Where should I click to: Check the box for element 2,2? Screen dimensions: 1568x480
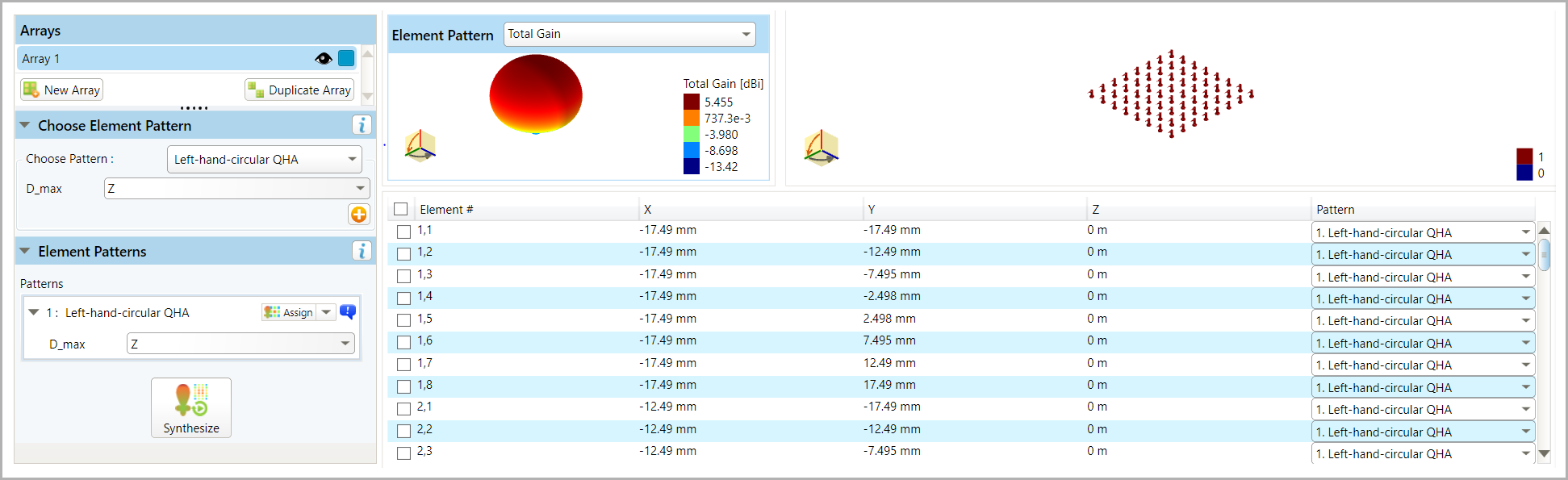[404, 431]
